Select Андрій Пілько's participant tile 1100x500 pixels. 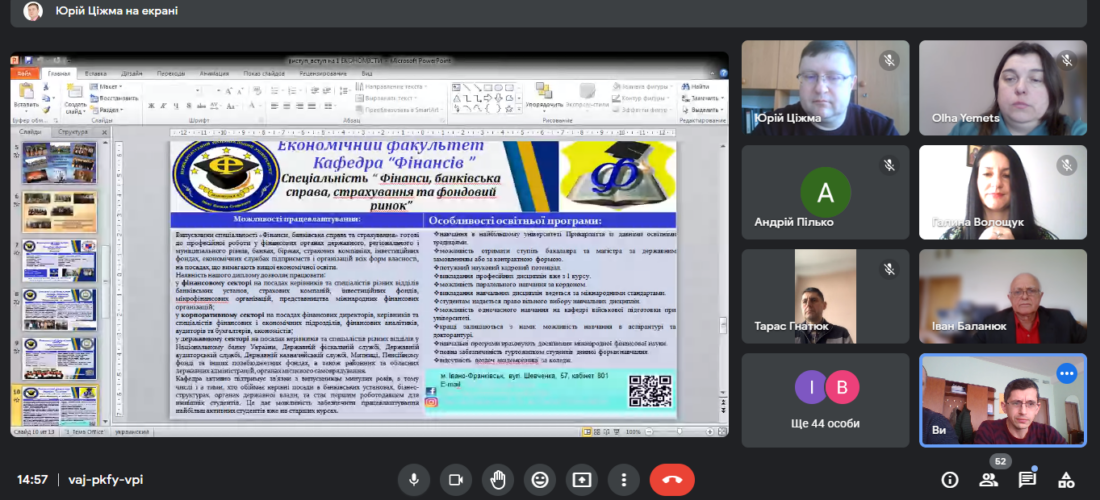coord(825,192)
